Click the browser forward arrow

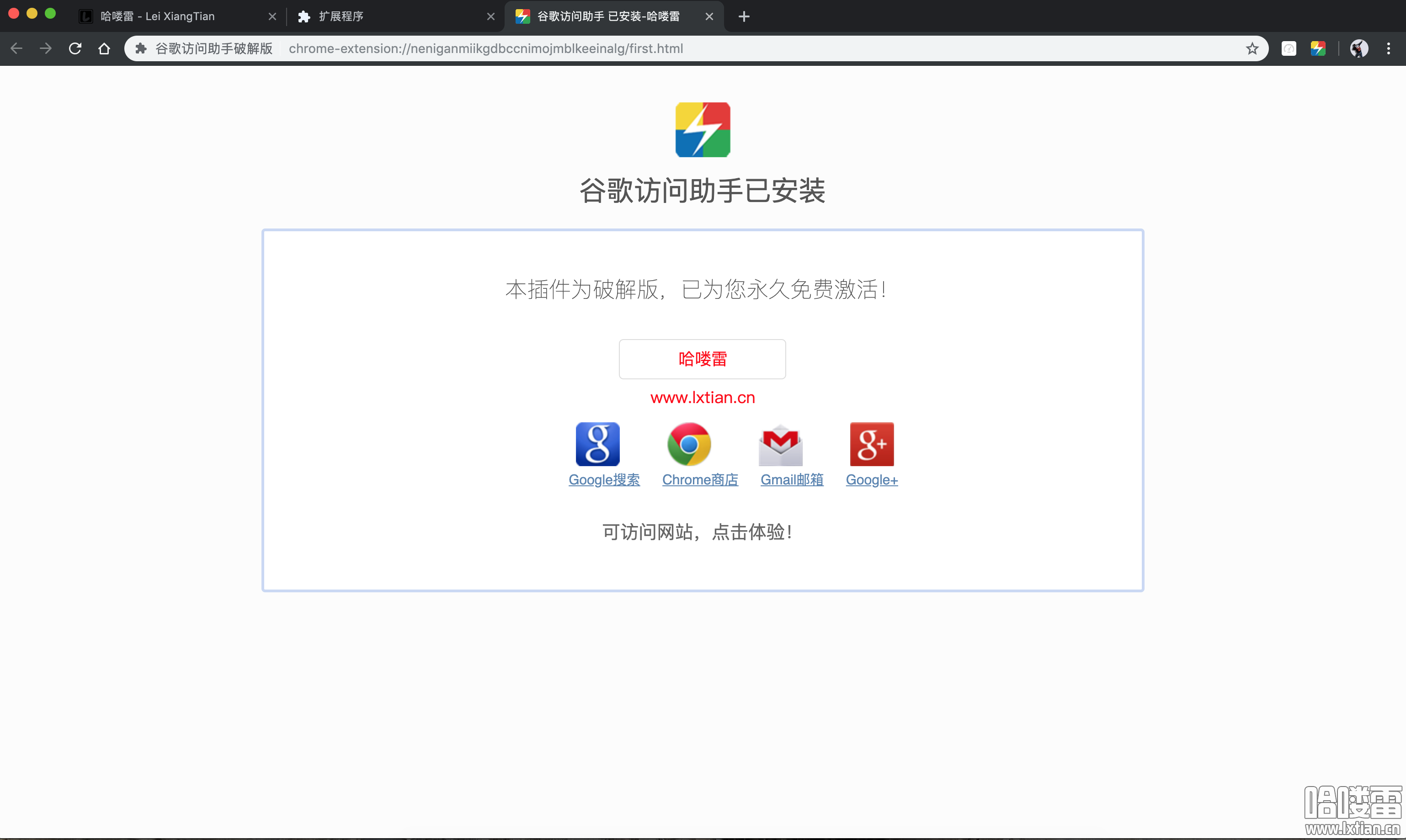click(46, 49)
